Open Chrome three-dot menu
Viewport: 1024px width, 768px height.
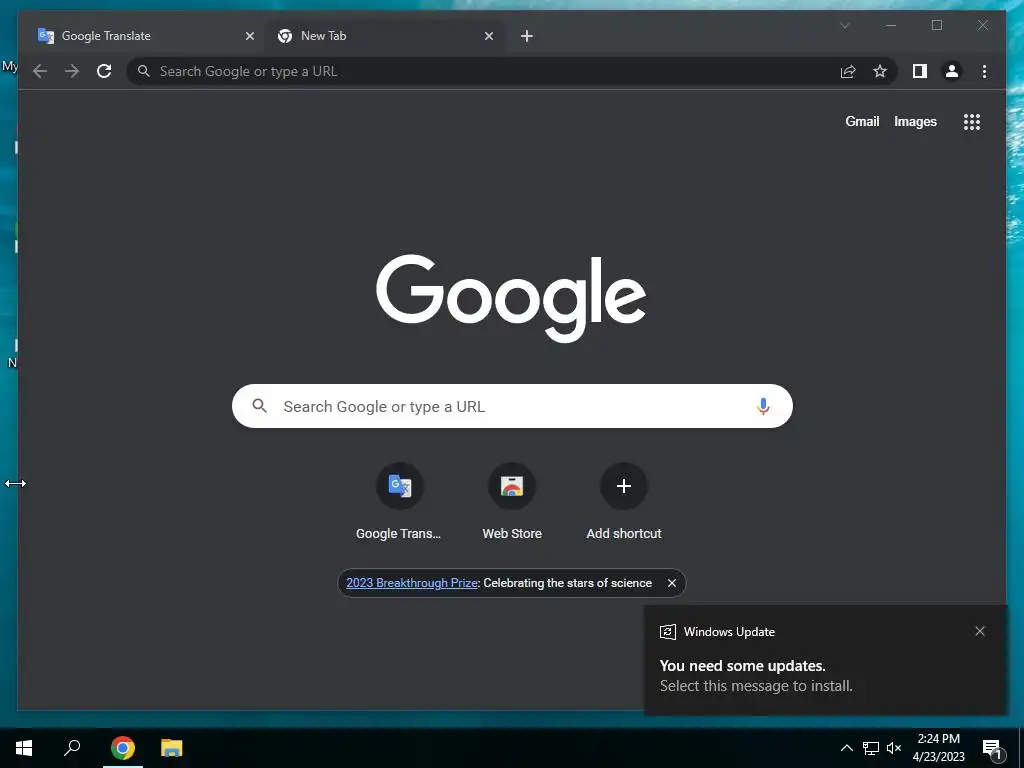pyautogui.click(x=984, y=71)
